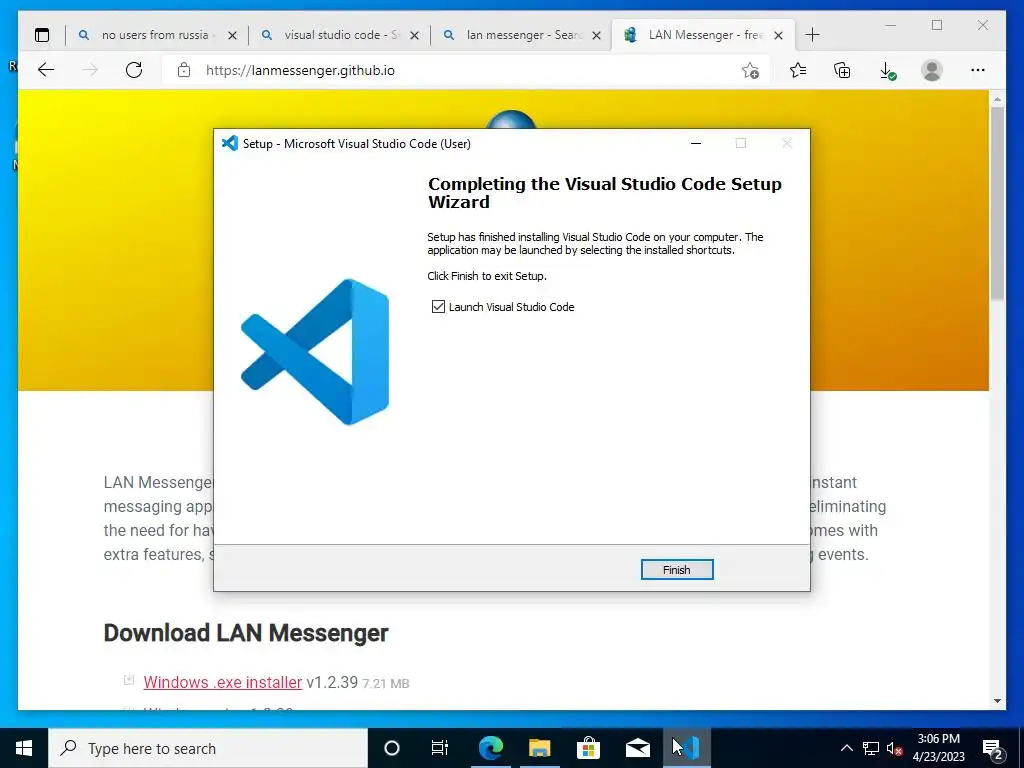Image resolution: width=1024 pixels, height=768 pixels.
Task: Open the Favorites list icon
Action: (797, 70)
